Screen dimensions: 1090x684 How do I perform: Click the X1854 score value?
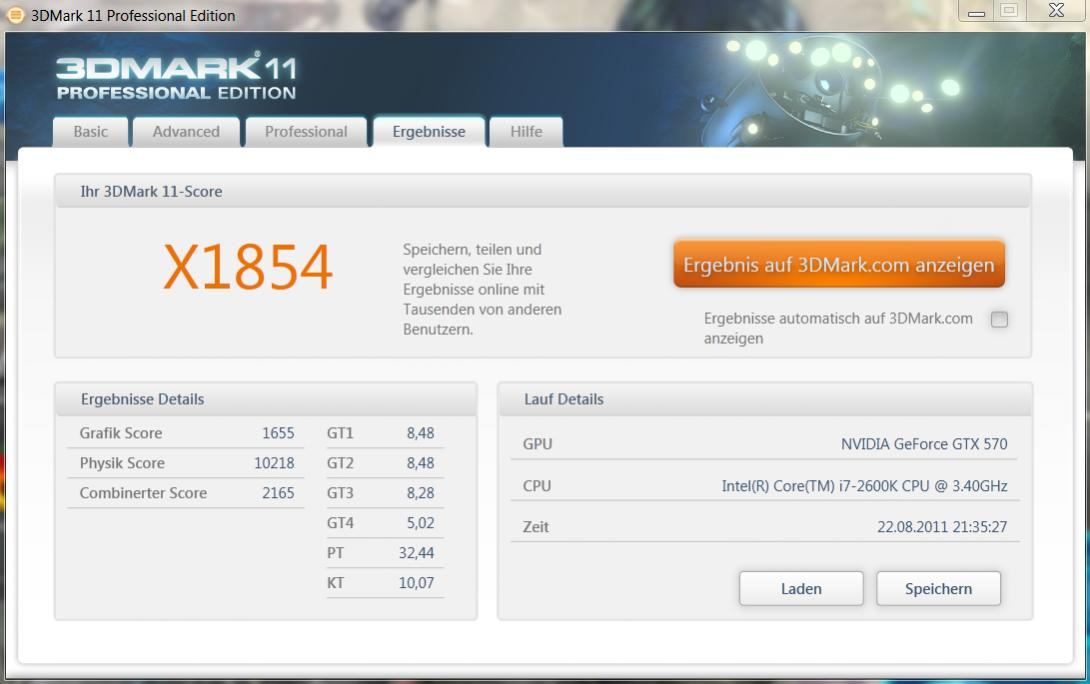(x=248, y=266)
